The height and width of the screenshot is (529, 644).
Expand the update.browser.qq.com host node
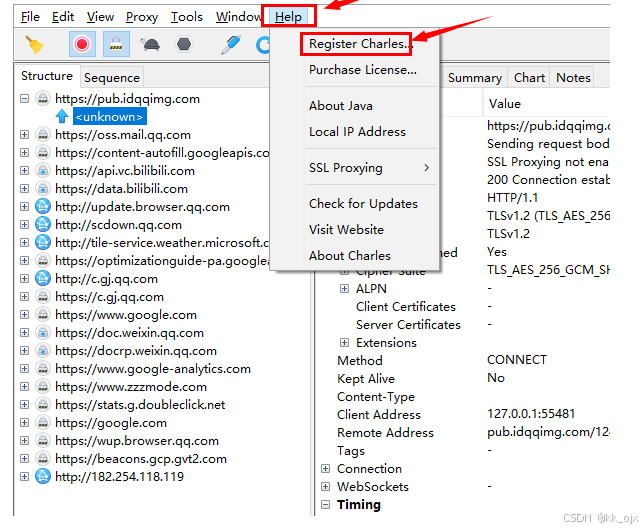[x=25, y=207]
